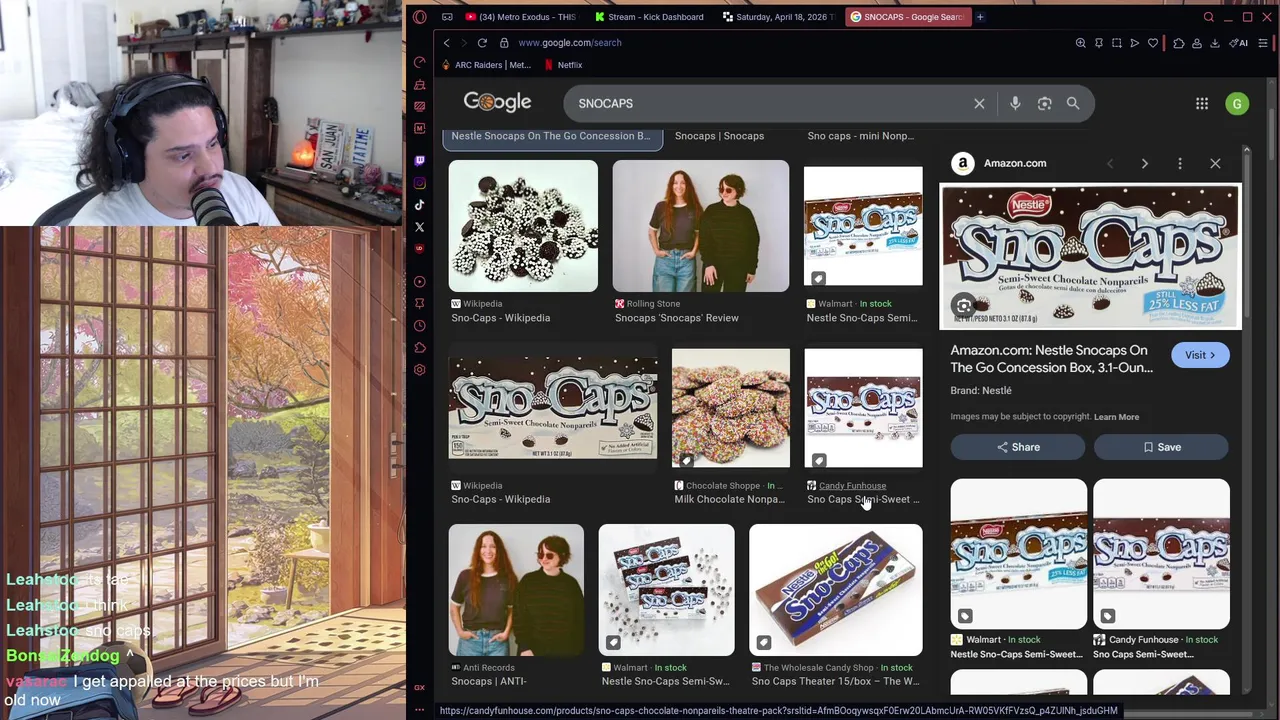Switch to the Stream - Kick Dashboard tab
Screen dimensions: 1280x720
click(x=648, y=17)
